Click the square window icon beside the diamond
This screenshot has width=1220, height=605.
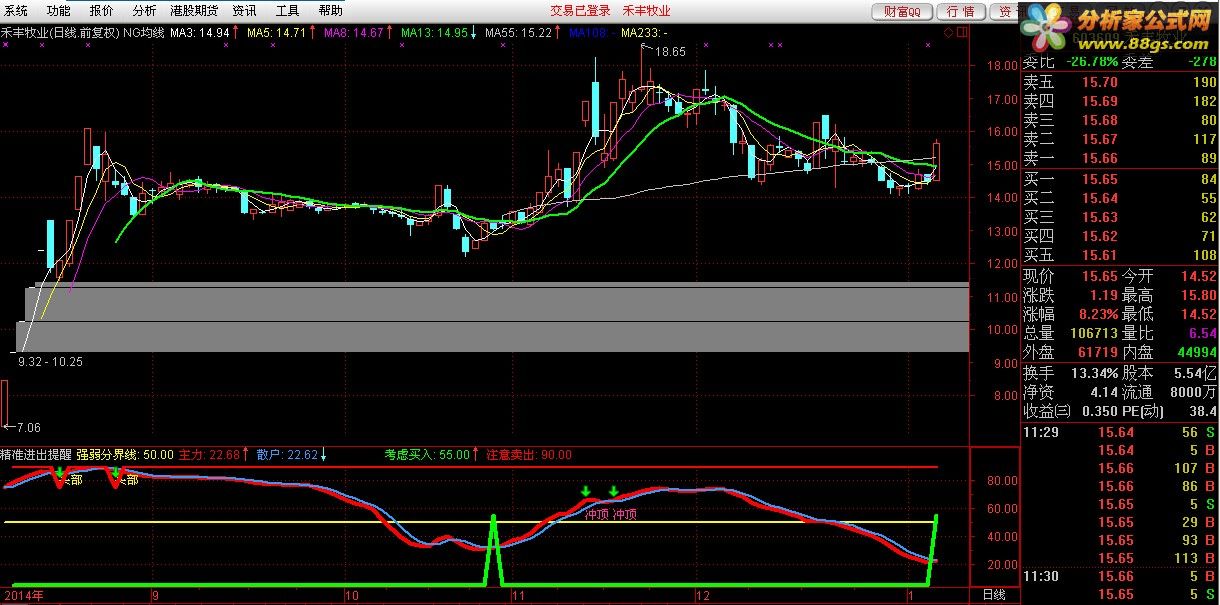[962, 33]
